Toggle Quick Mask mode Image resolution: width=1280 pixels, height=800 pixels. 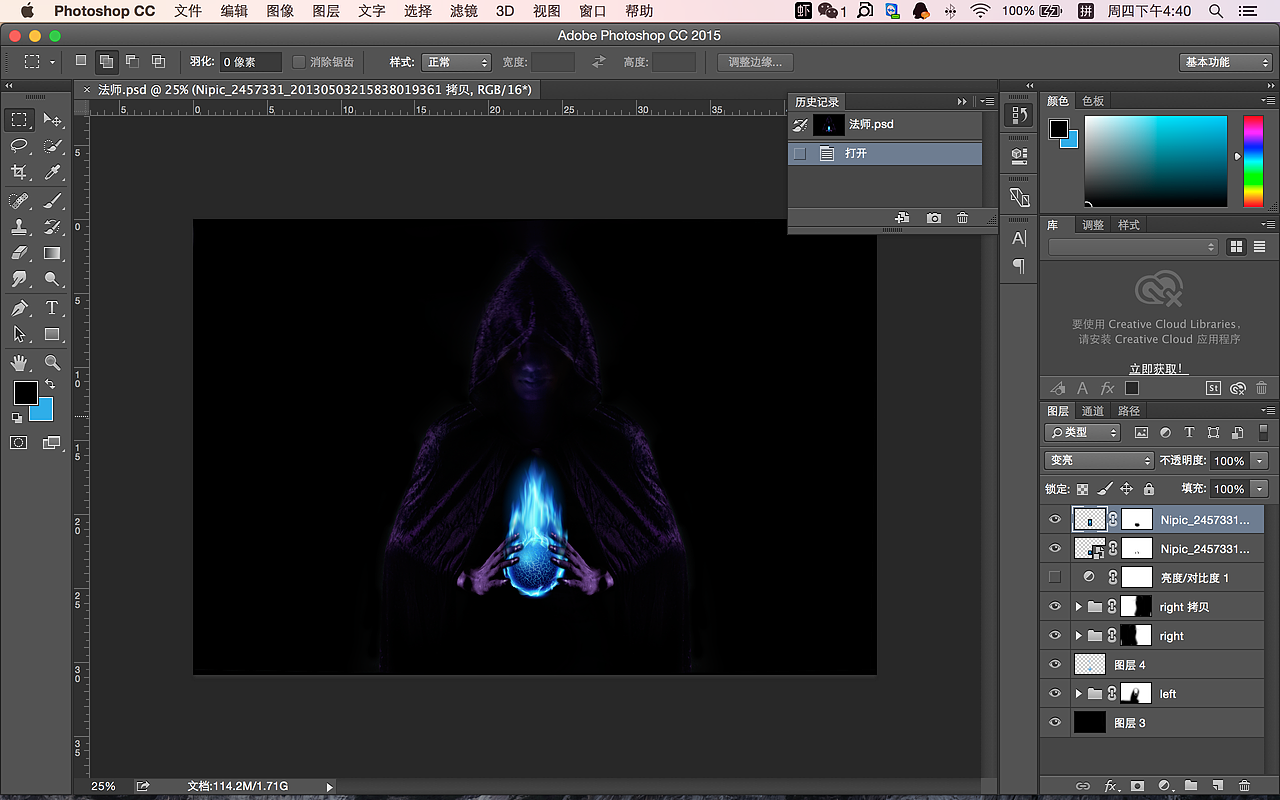coord(19,442)
